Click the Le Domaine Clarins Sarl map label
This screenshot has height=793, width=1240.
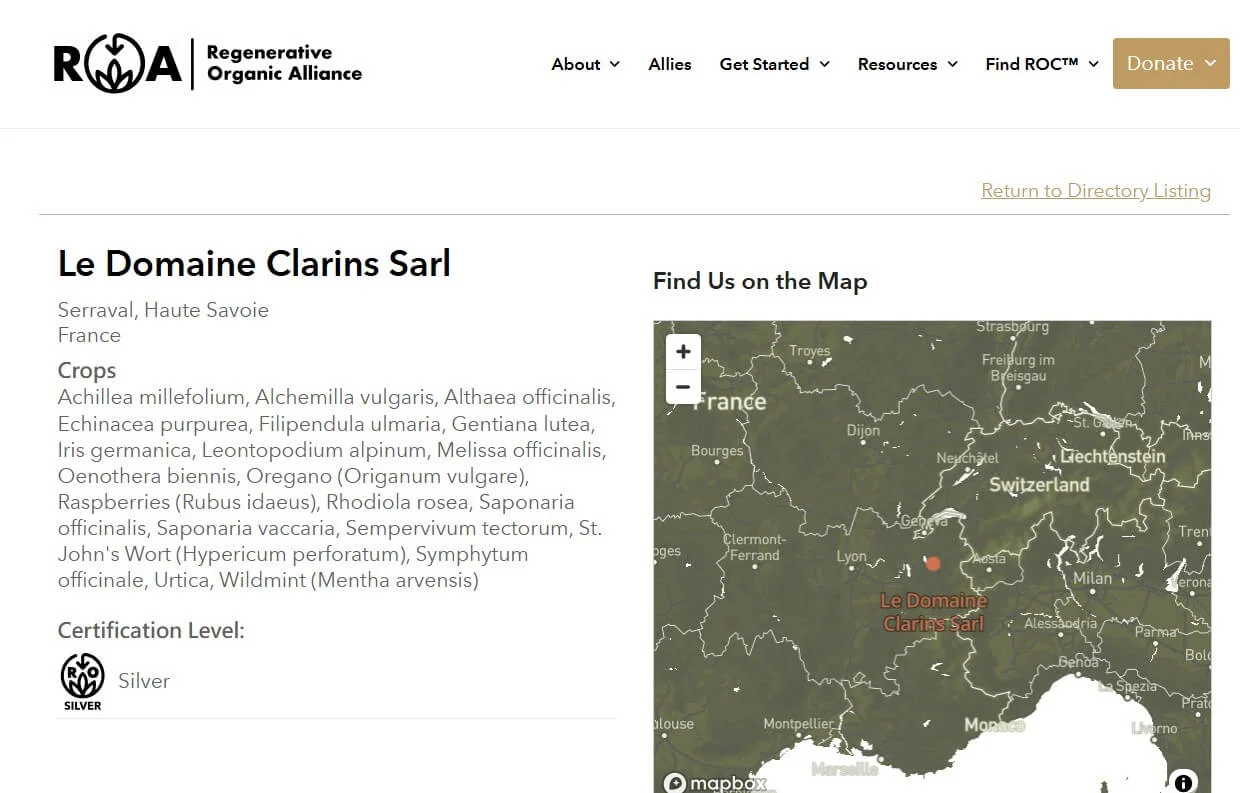[934, 612]
